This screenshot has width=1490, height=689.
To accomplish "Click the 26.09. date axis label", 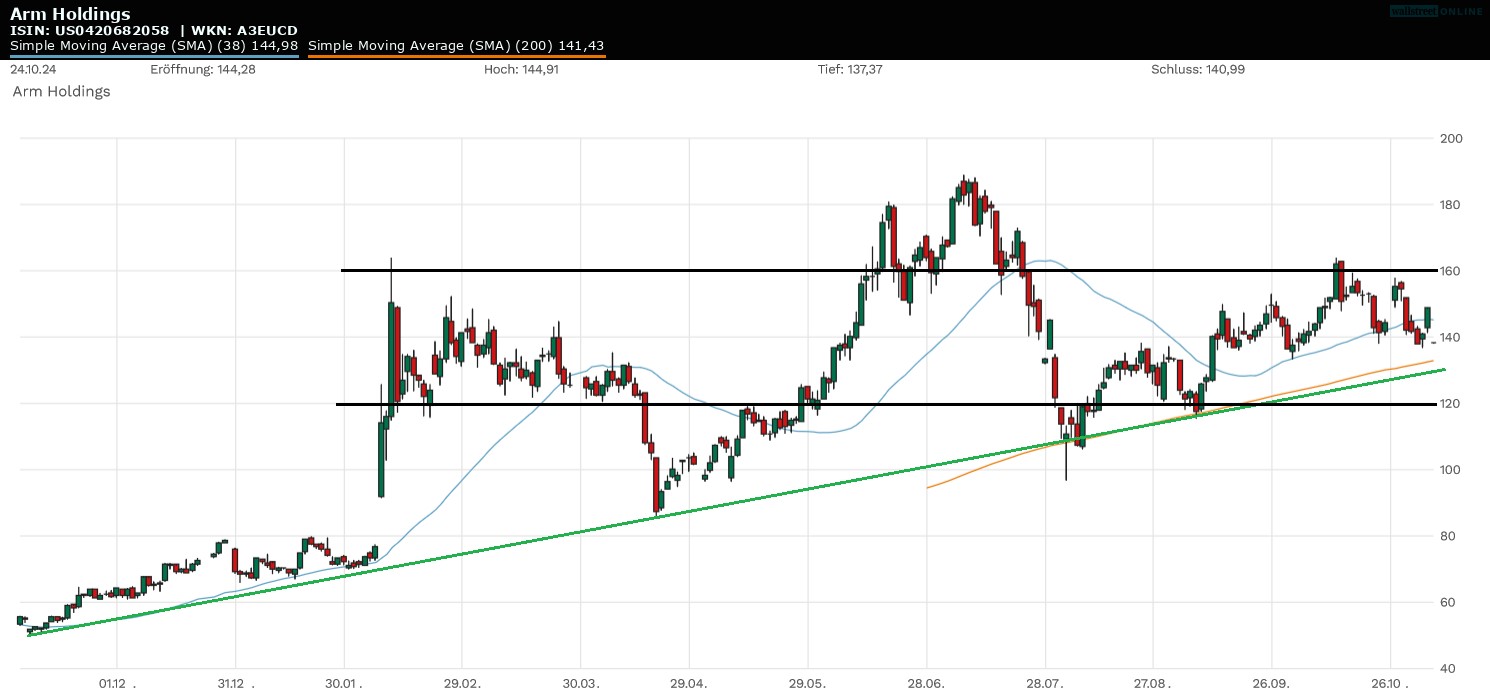I will (1272, 683).
